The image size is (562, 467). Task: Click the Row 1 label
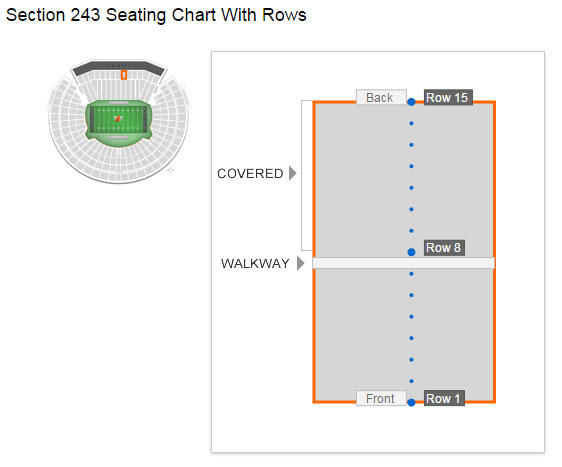coord(444,398)
